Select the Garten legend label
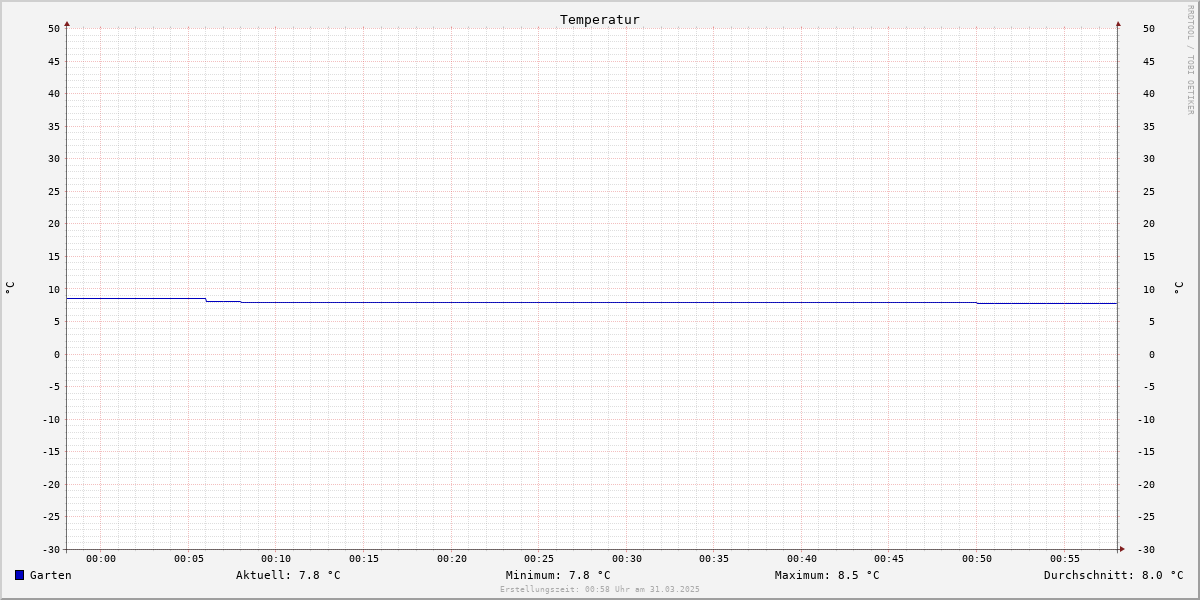This screenshot has height=600, width=1200. (51, 575)
